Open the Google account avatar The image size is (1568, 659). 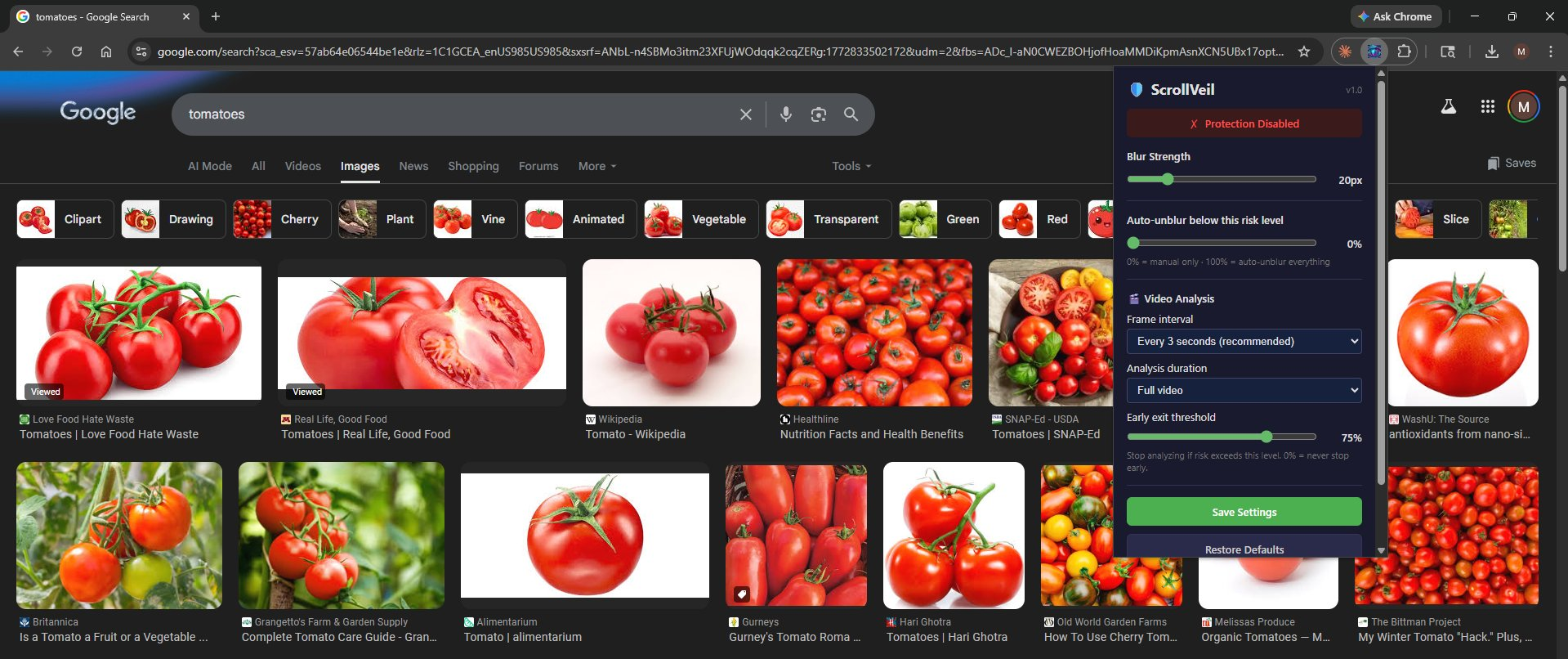click(1523, 106)
